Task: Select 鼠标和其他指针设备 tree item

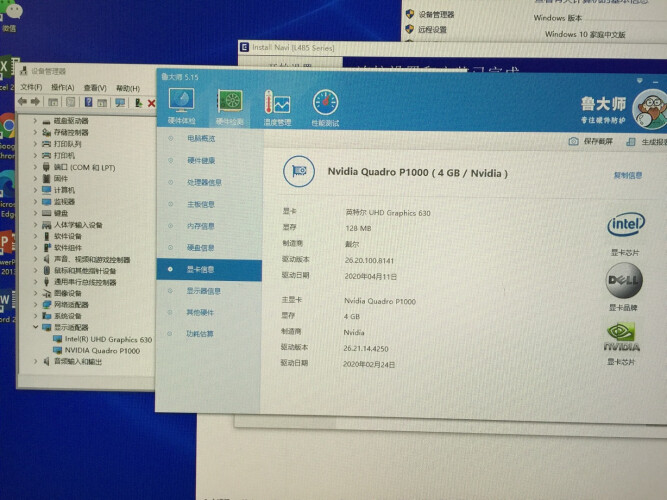Action: click(x=85, y=271)
